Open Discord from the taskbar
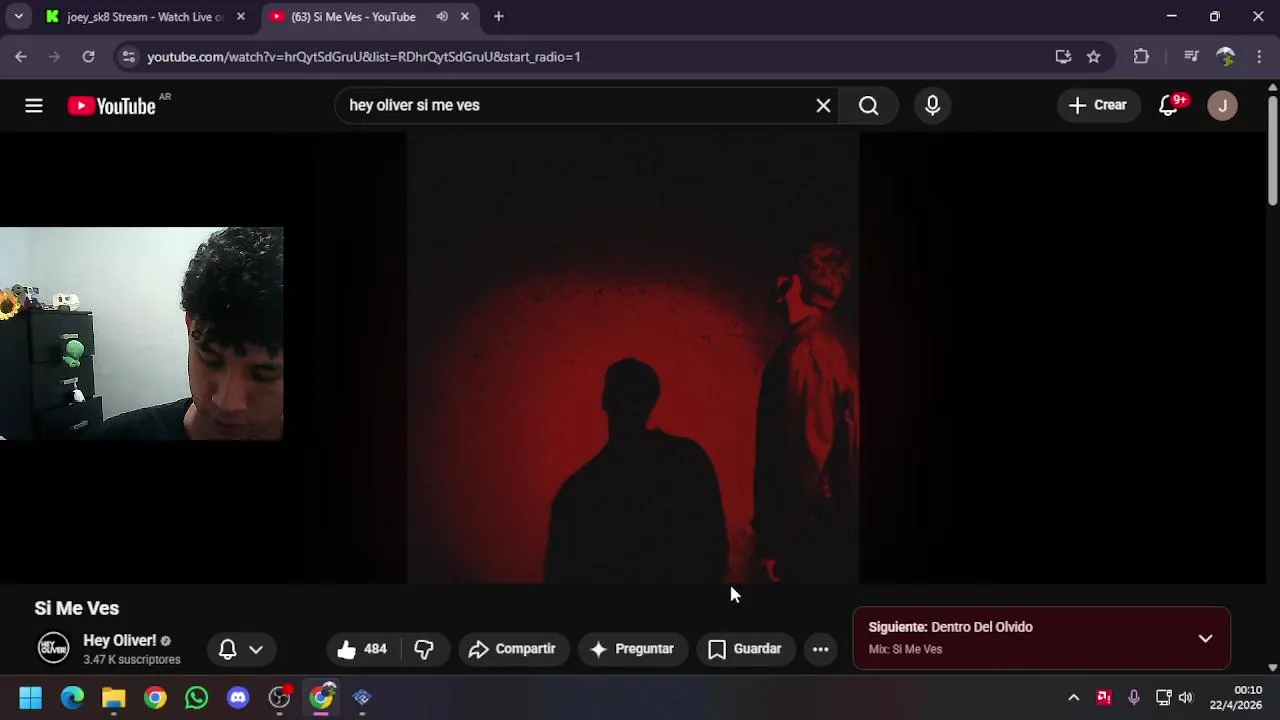1280x720 pixels. pos(238,698)
